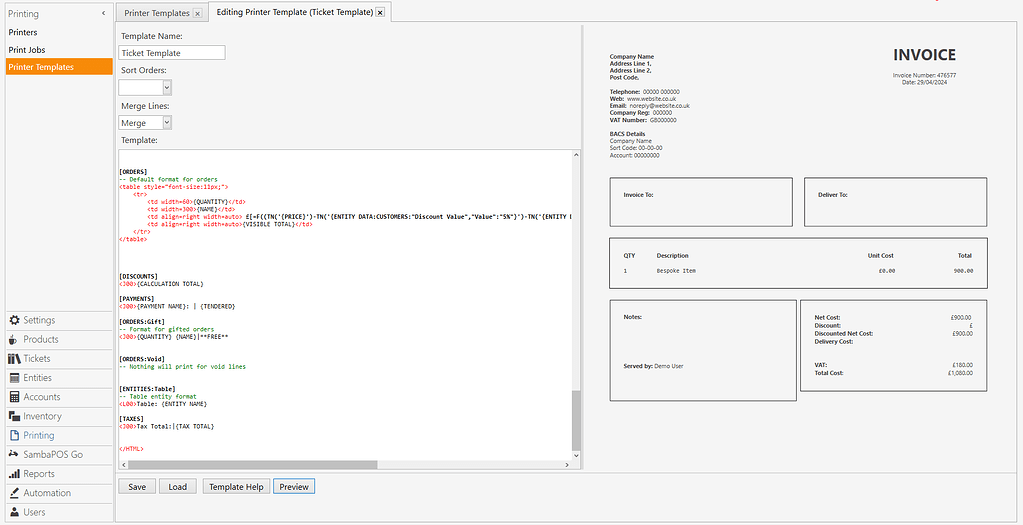Click the template editor horizontal scrollbar thumb
Viewport: 1023px width, 525px height.
(x=252, y=464)
